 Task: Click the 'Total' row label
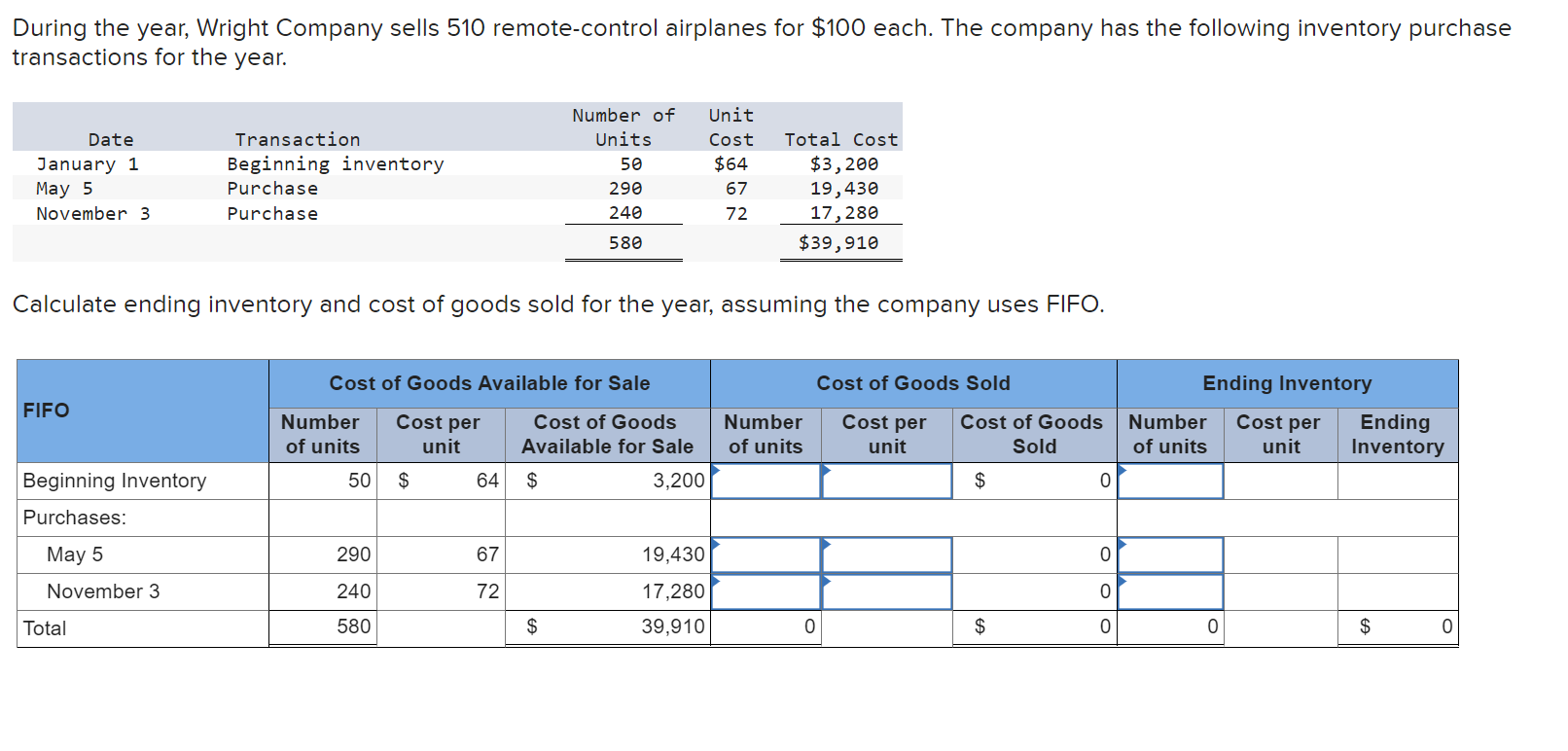click(45, 628)
